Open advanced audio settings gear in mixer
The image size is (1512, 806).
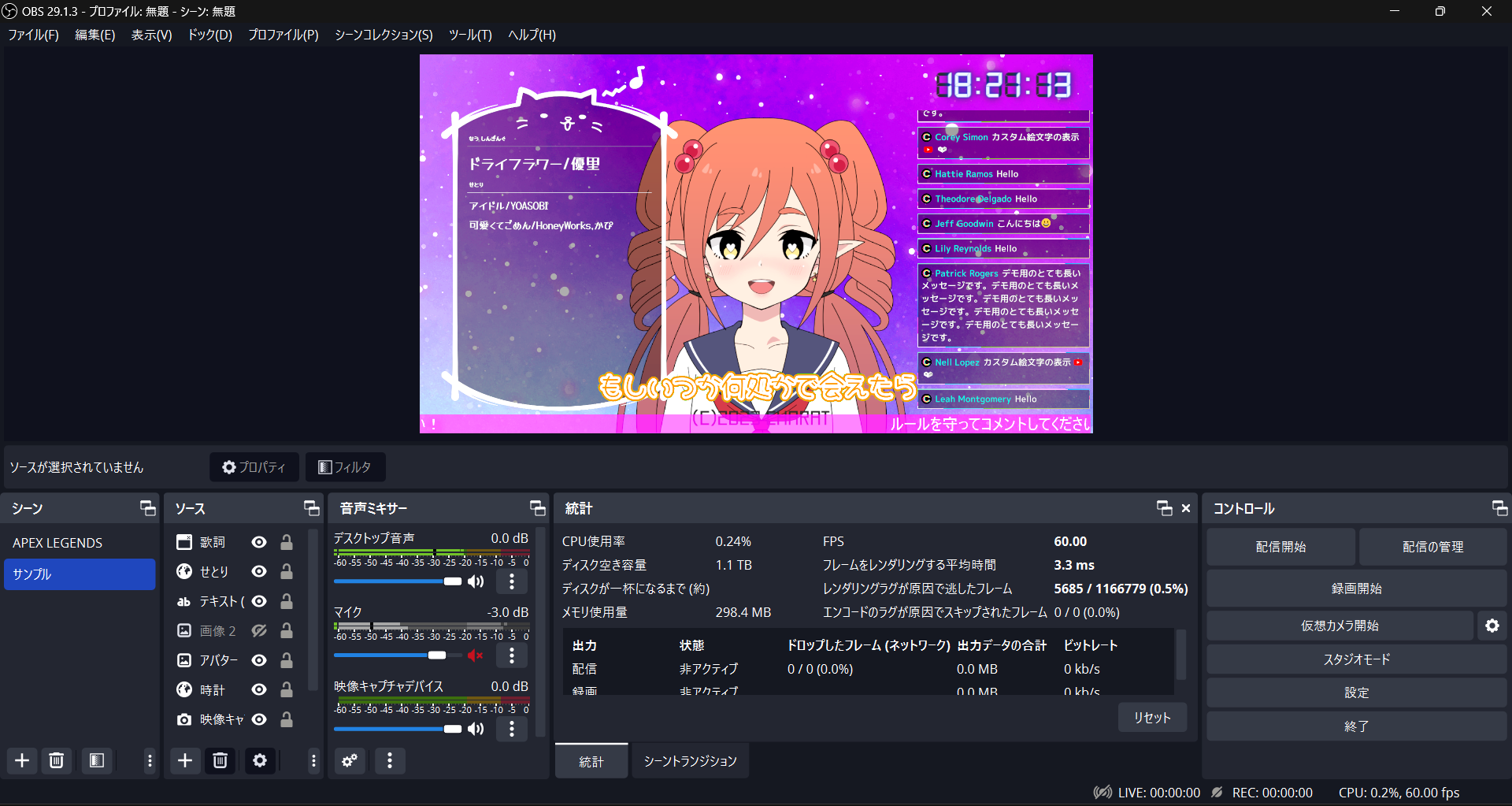(350, 760)
